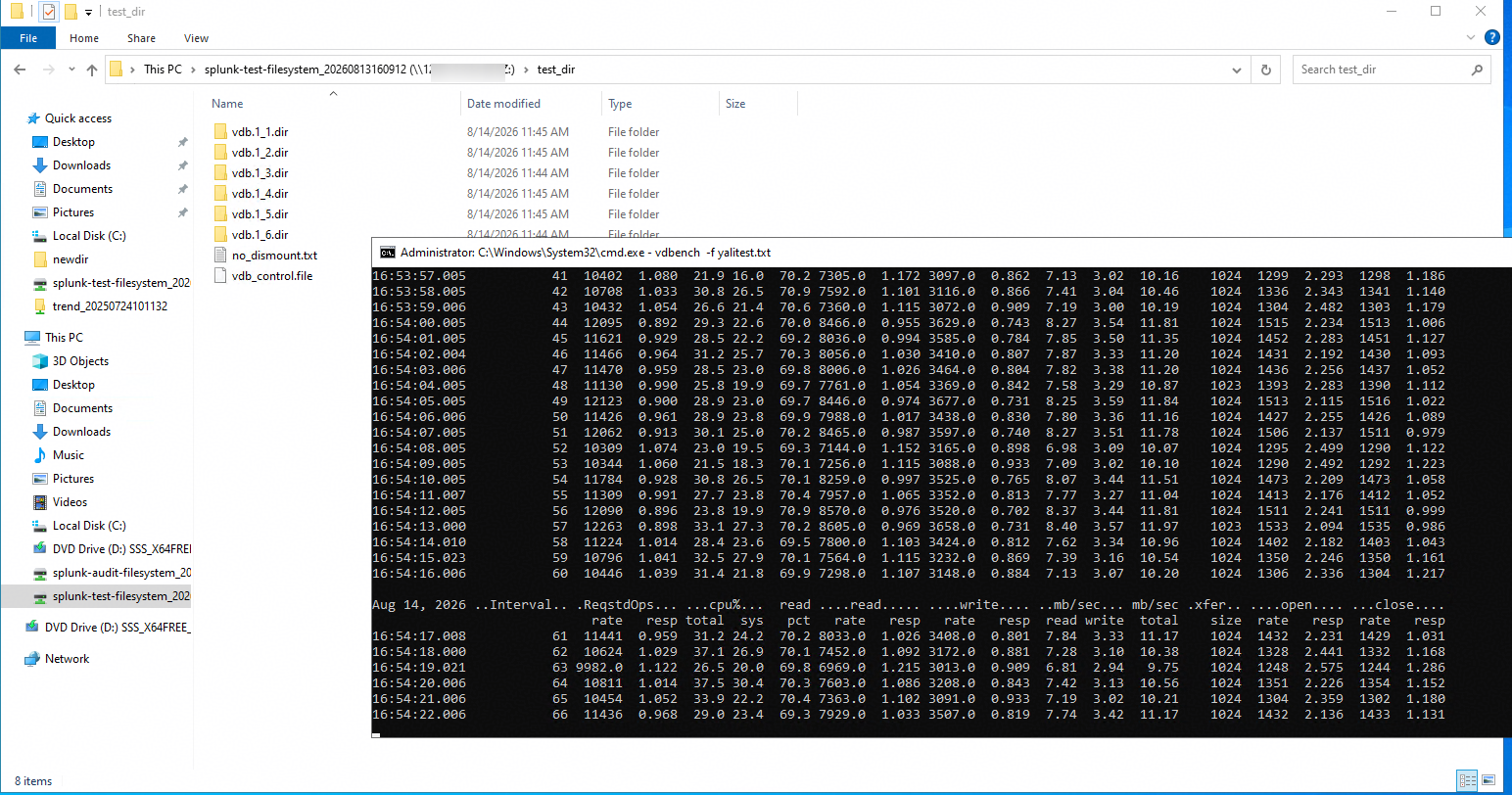Click the search magnifier icon
The height and width of the screenshot is (795, 1512).
[x=1477, y=70]
